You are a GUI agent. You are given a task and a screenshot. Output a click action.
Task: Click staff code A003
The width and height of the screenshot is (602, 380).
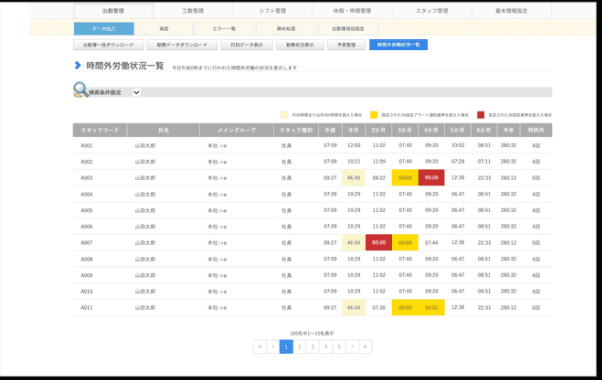86,178
